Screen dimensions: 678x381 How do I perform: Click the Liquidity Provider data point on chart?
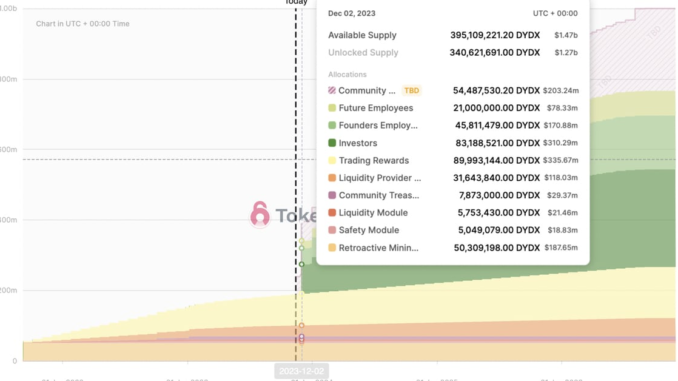[302, 325]
